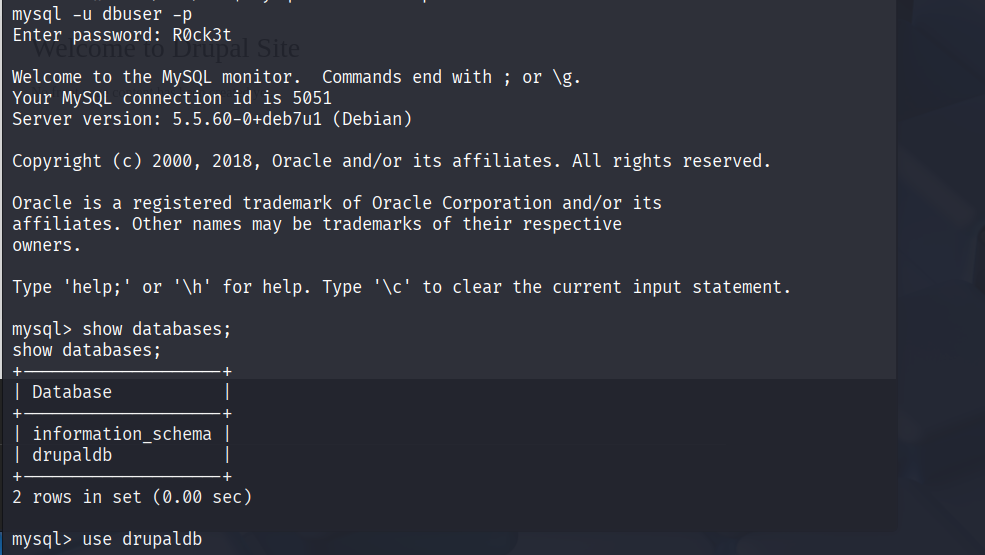The image size is (985, 555).
Task: Click the Server version 5.5.60 line
Action: click(212, 119)
